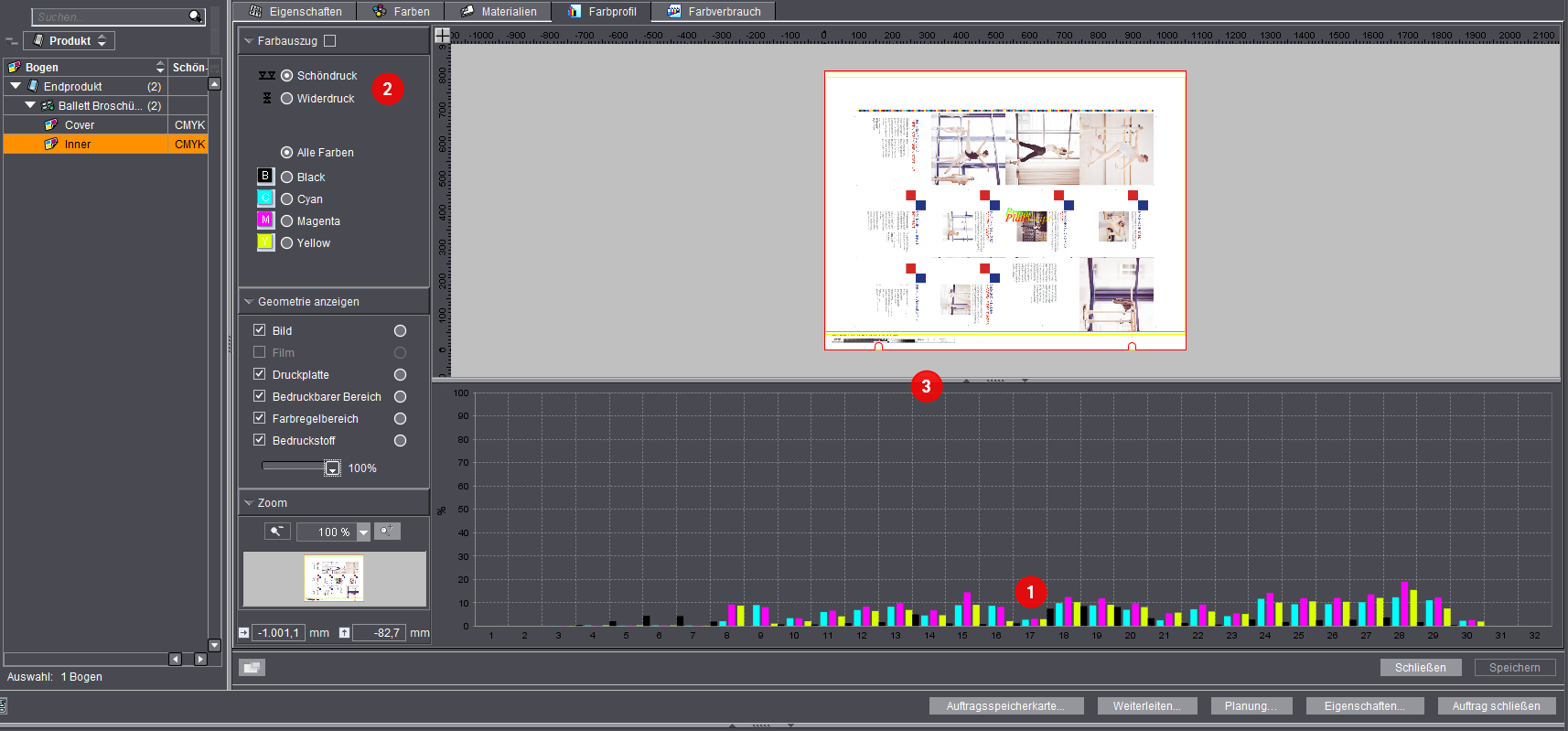Switch to the Farbverbrauch tab
The image size is (1568, 731).
coord(714,12)
